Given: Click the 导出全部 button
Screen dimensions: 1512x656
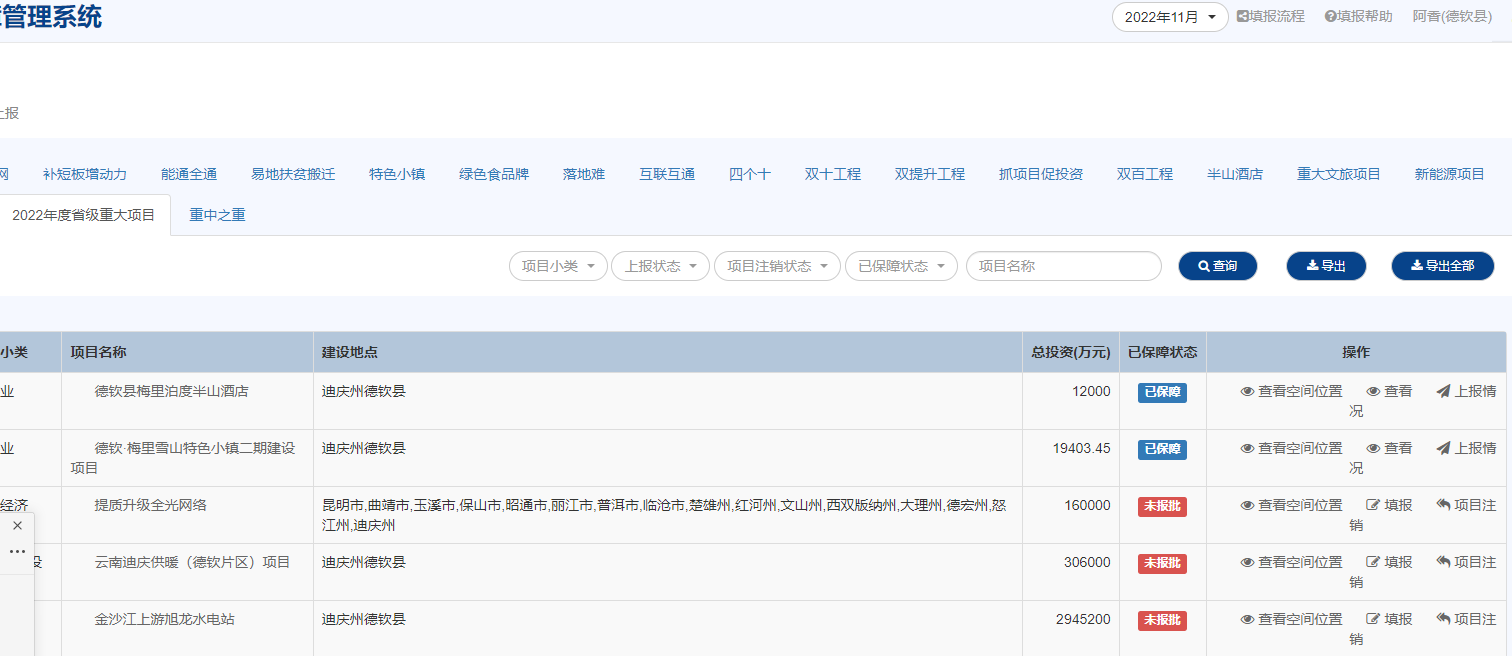Looking at the screenshot, I should 1442,266.
